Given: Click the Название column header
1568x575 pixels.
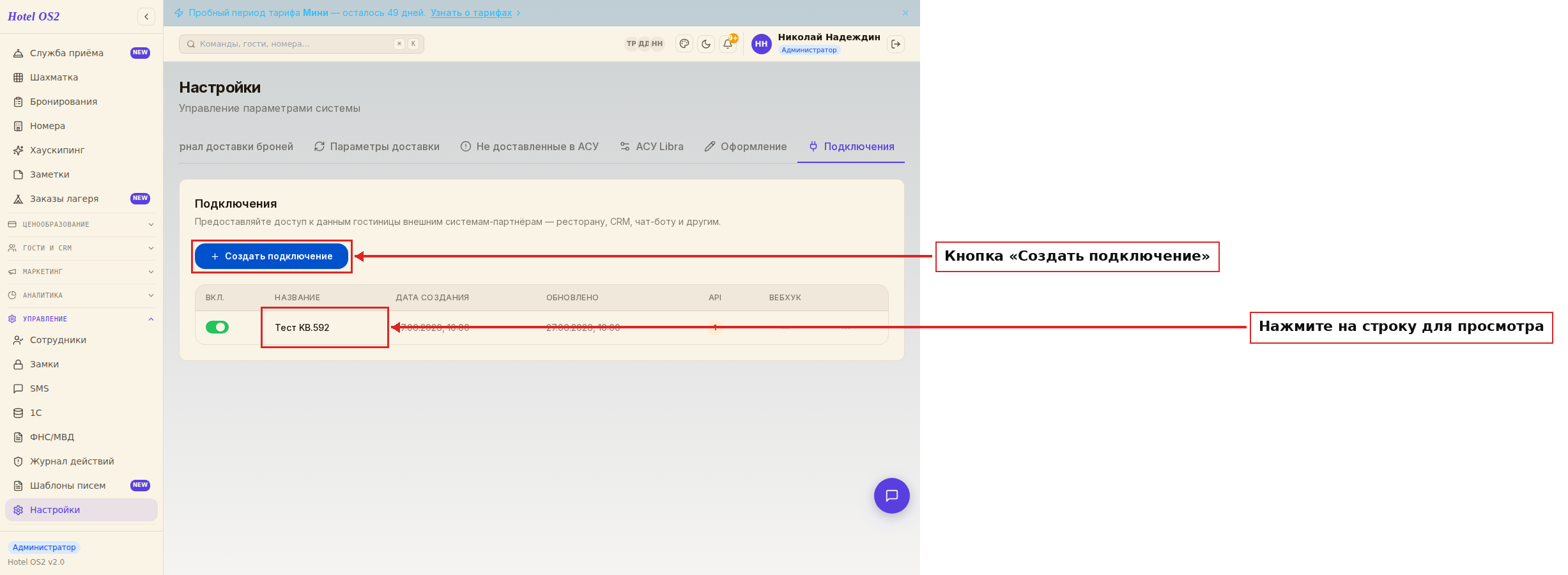Looking at the screenshot, I should click(x=297, y=298).
